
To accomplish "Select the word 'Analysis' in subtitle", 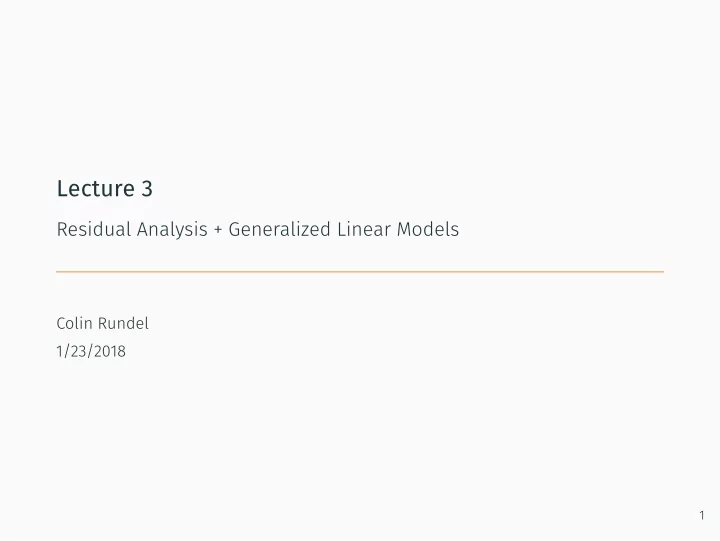I will [172, 230].
